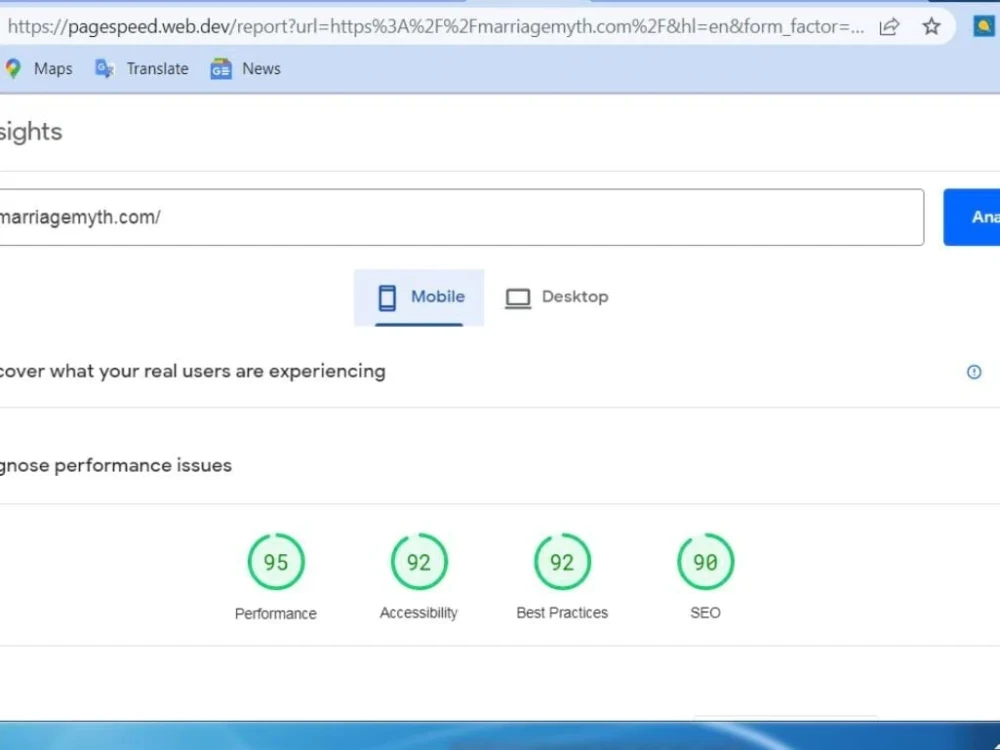
Task: Click the 'Performance' label text
Action: click(x=276, y=614)
